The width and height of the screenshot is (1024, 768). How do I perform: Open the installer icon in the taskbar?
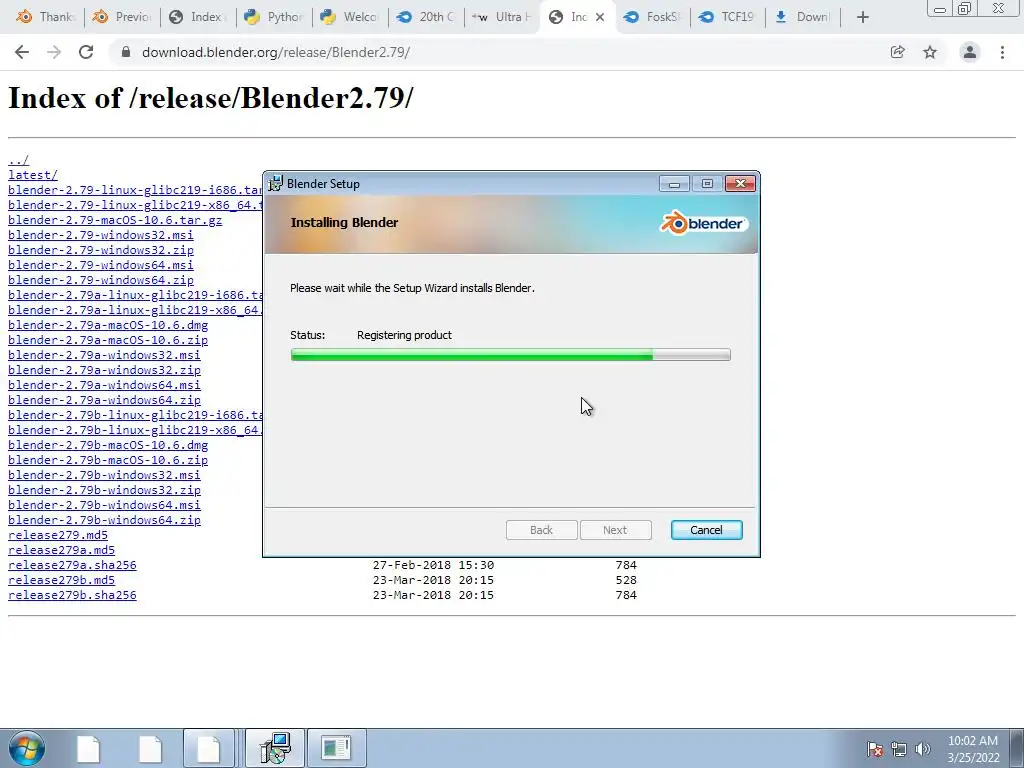[x=275, y=748]
